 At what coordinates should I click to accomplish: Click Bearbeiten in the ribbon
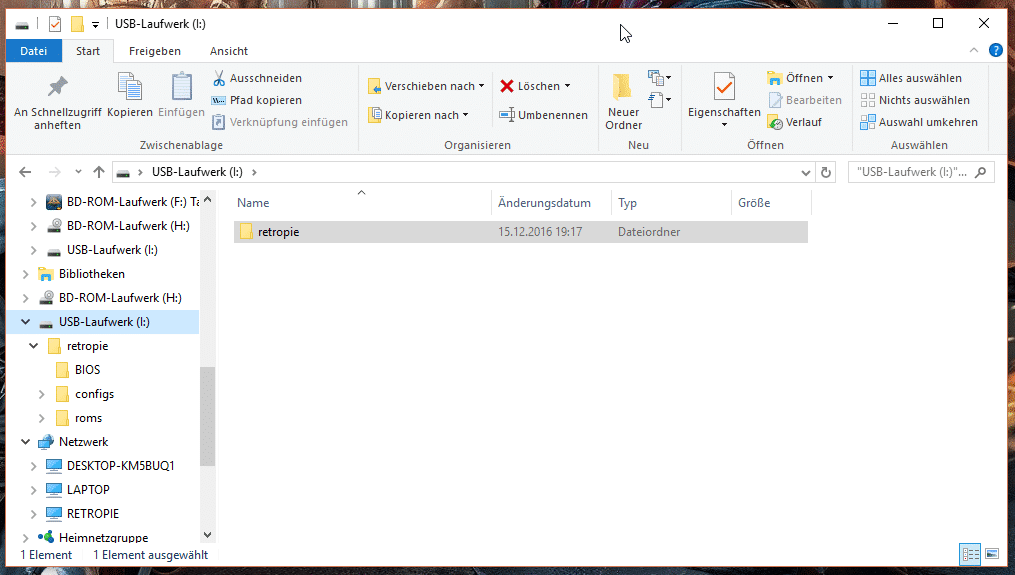pos(805,100)
